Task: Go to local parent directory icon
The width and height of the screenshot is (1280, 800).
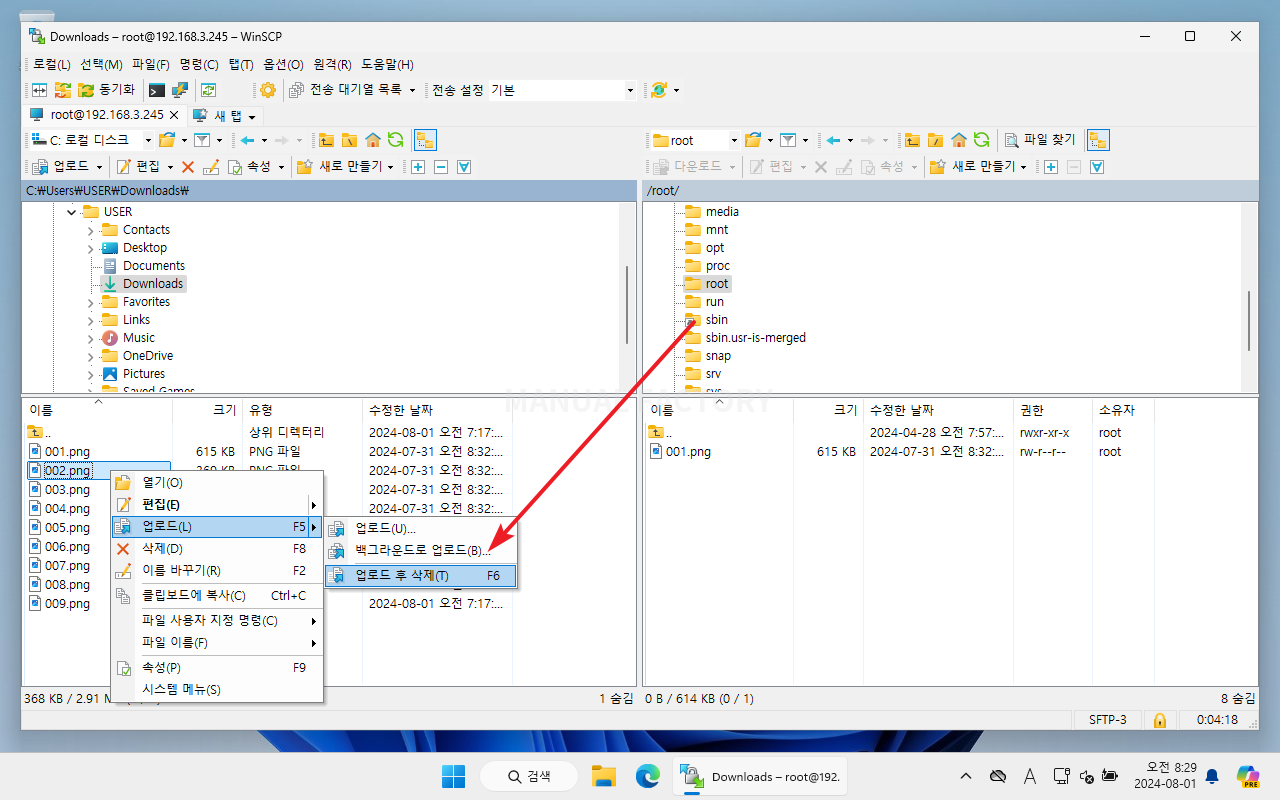Action: (x=326, y=140)
